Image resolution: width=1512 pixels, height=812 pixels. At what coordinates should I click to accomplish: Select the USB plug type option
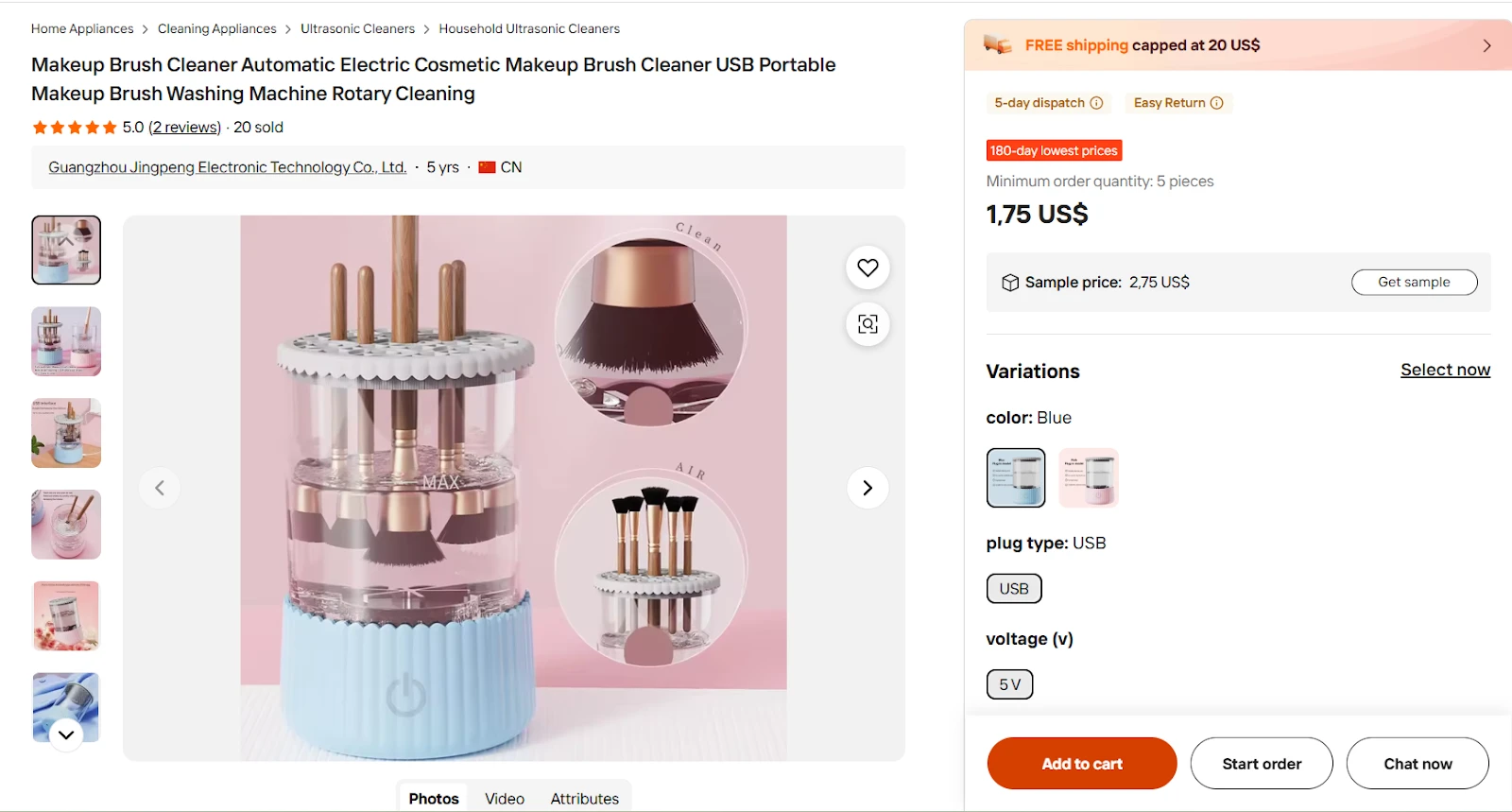click(1014, 589)
